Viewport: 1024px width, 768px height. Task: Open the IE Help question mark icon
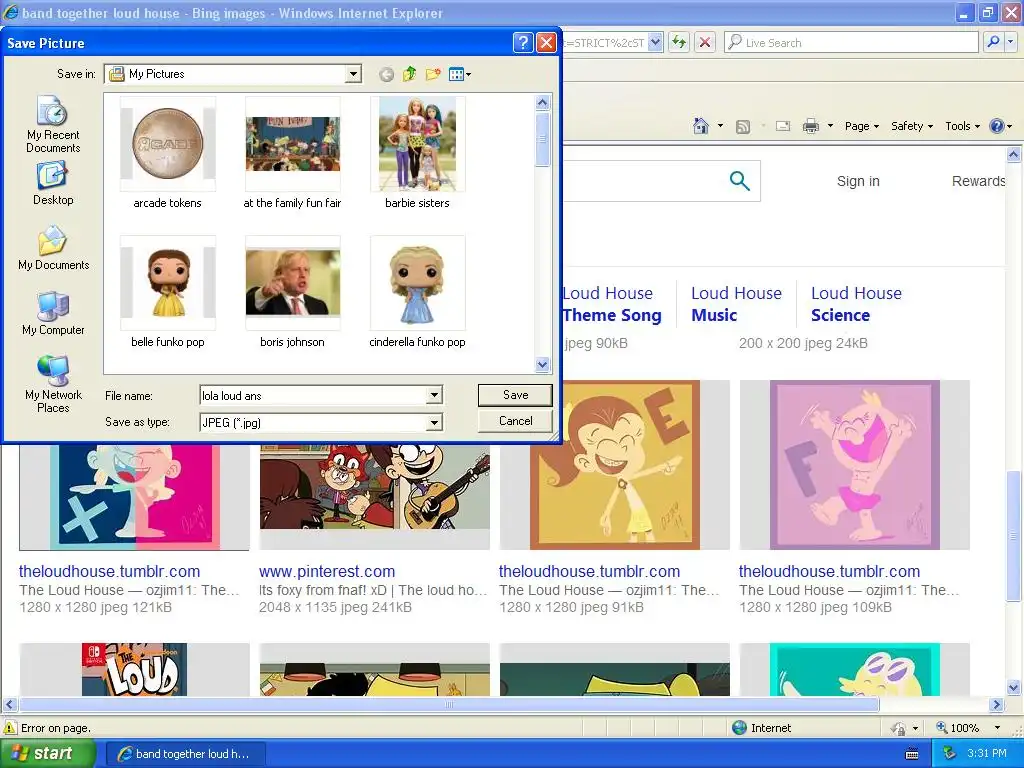click(997, 126)
